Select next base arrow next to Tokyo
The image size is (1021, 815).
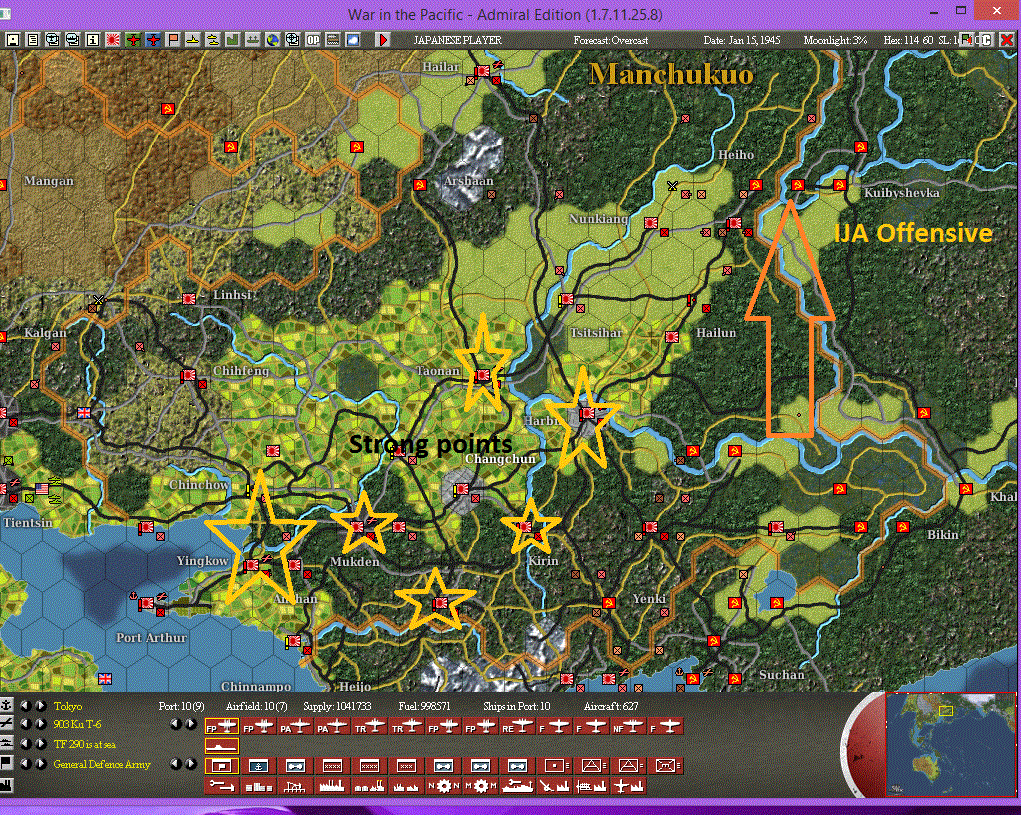pyautogui.click(x=40, y=706)
